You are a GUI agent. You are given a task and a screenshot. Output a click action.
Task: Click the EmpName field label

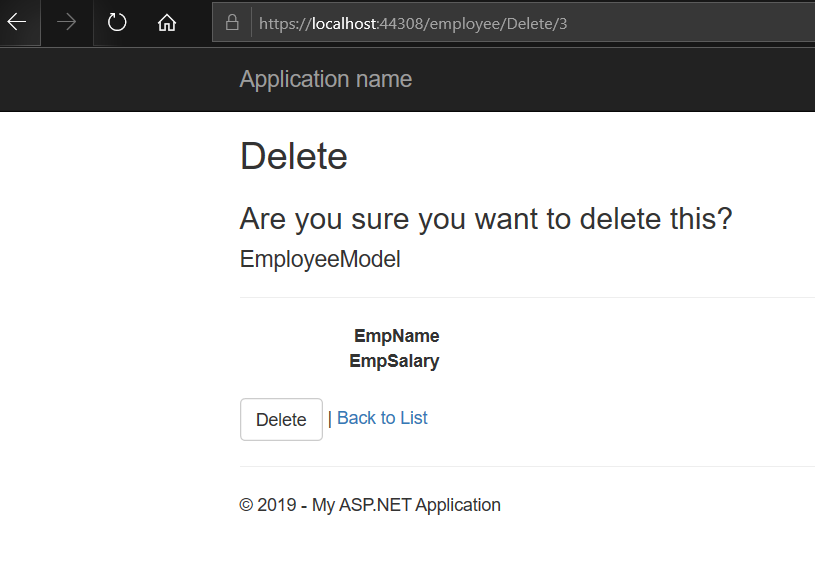click(x=396, y=336)
